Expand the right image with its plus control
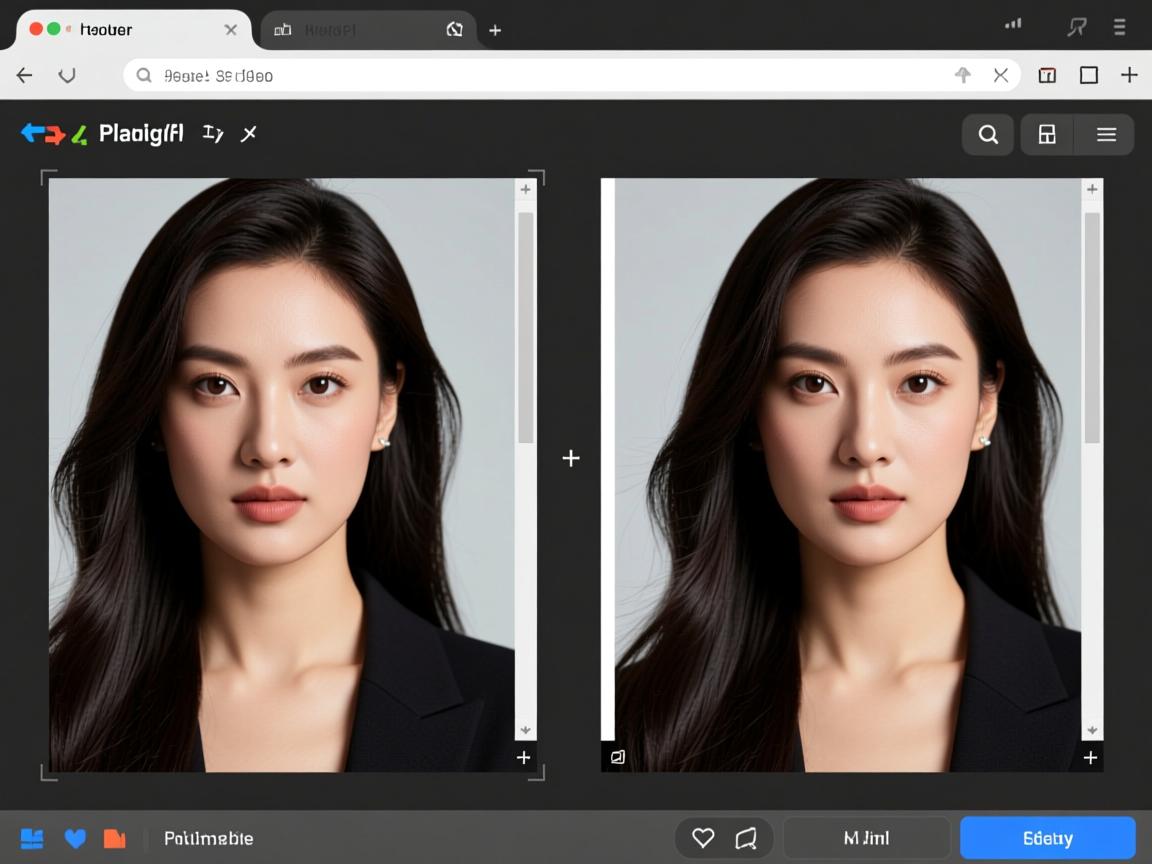This screenshot has height=864, width=1152. point(1090,757)
